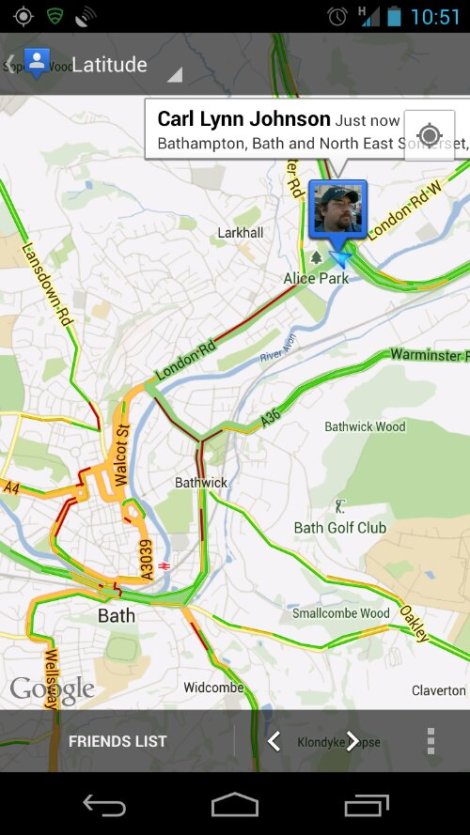Open the FRIENDS LIST
Screen dimensions: 470x835
point(118,741)
